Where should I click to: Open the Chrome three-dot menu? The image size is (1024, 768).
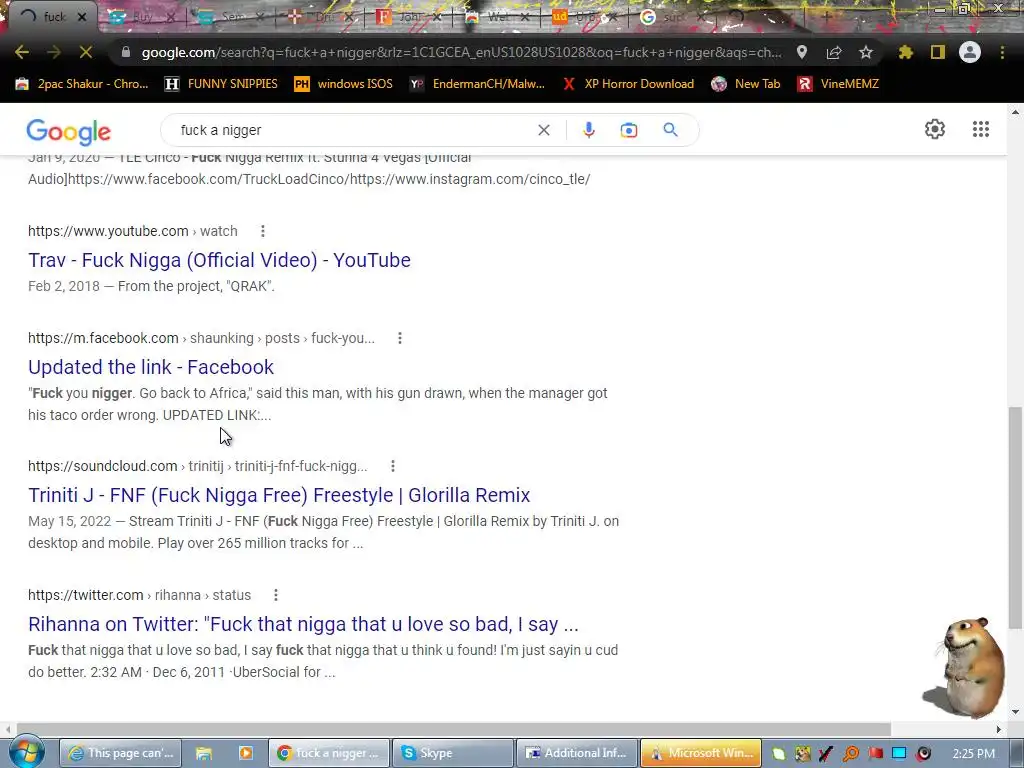click(1002, 52)
